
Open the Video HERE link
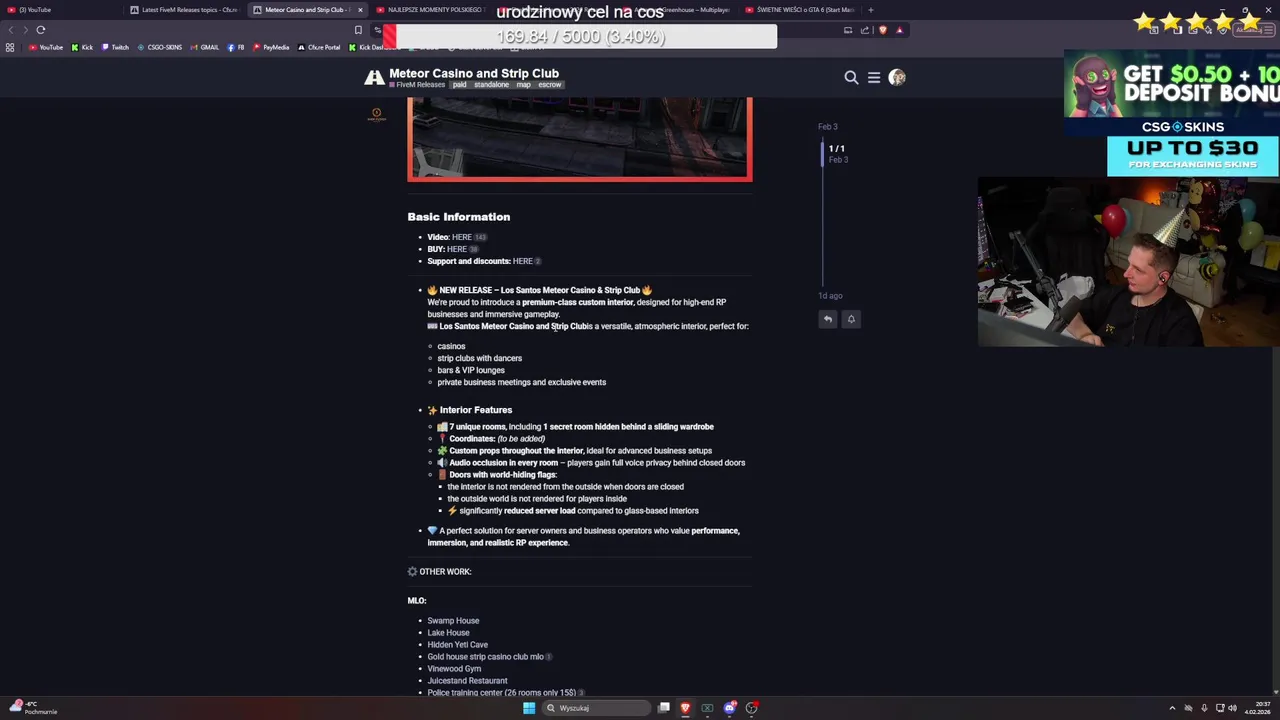[x=461, y=237]
